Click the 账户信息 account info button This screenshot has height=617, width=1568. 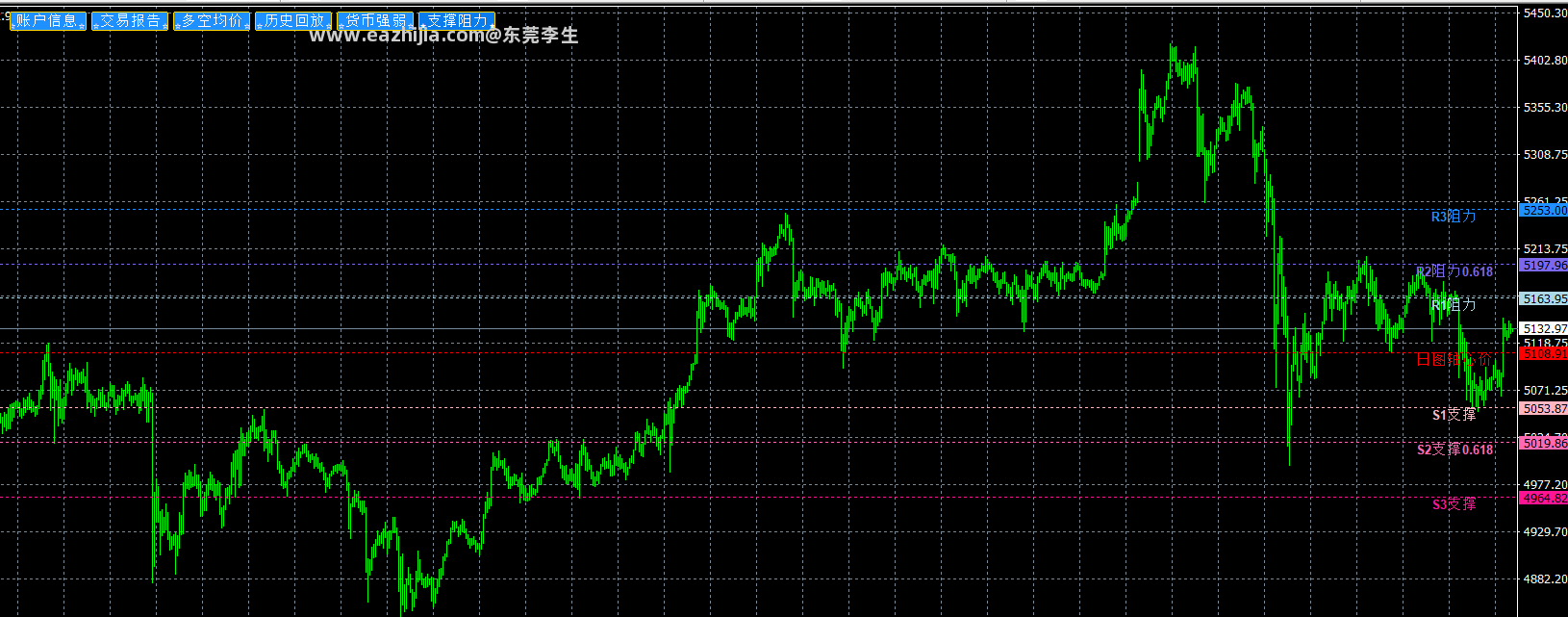tap(48, 21)
